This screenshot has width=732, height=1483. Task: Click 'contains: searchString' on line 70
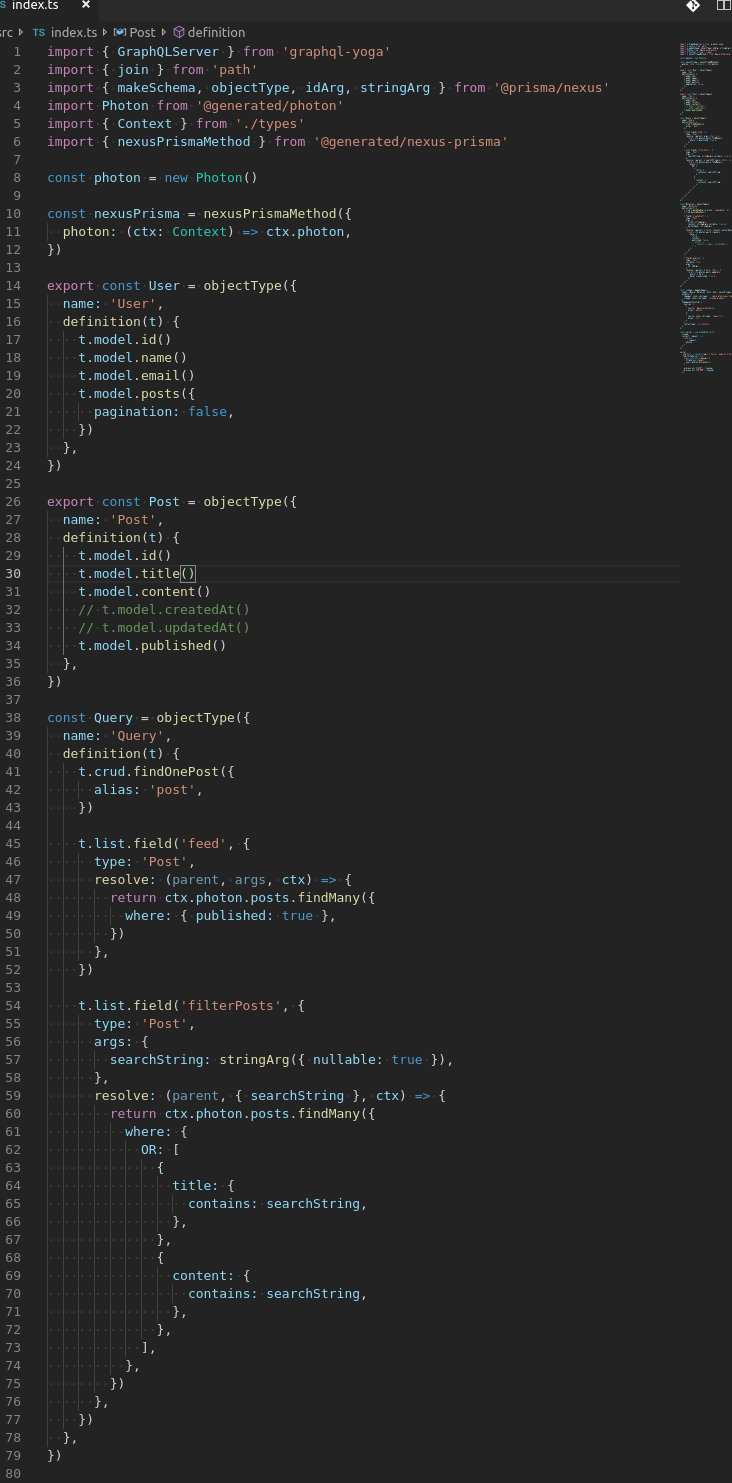[x=274, y=1294]
